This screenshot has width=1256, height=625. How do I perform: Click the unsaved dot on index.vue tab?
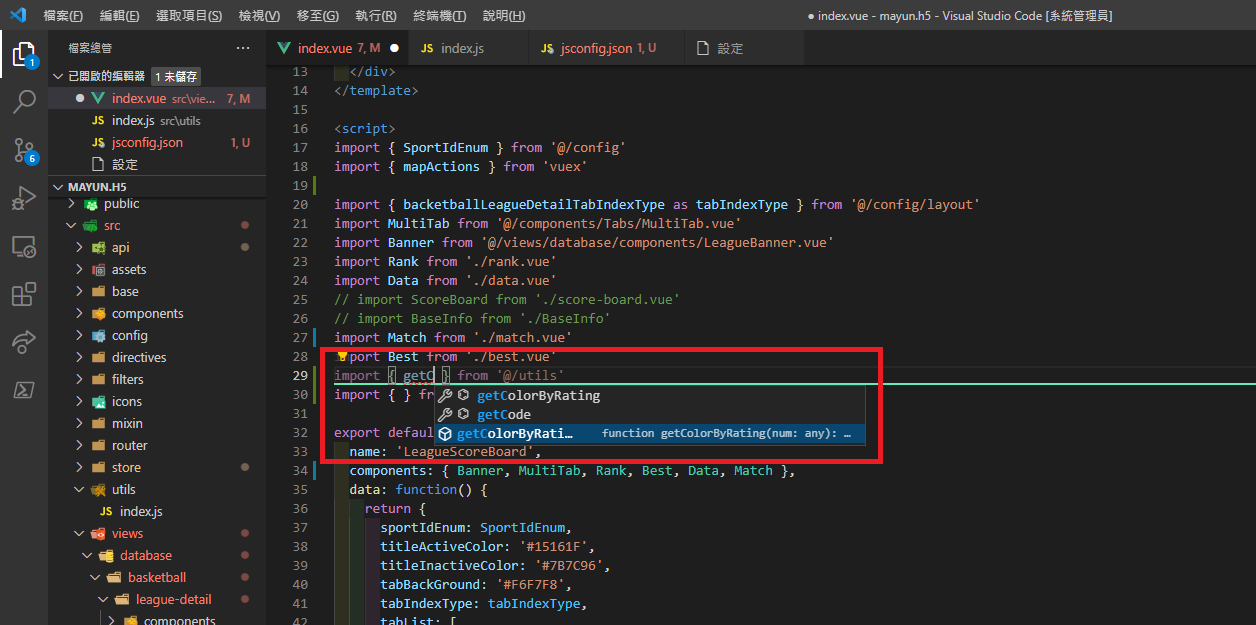click(x=394, y=48)
